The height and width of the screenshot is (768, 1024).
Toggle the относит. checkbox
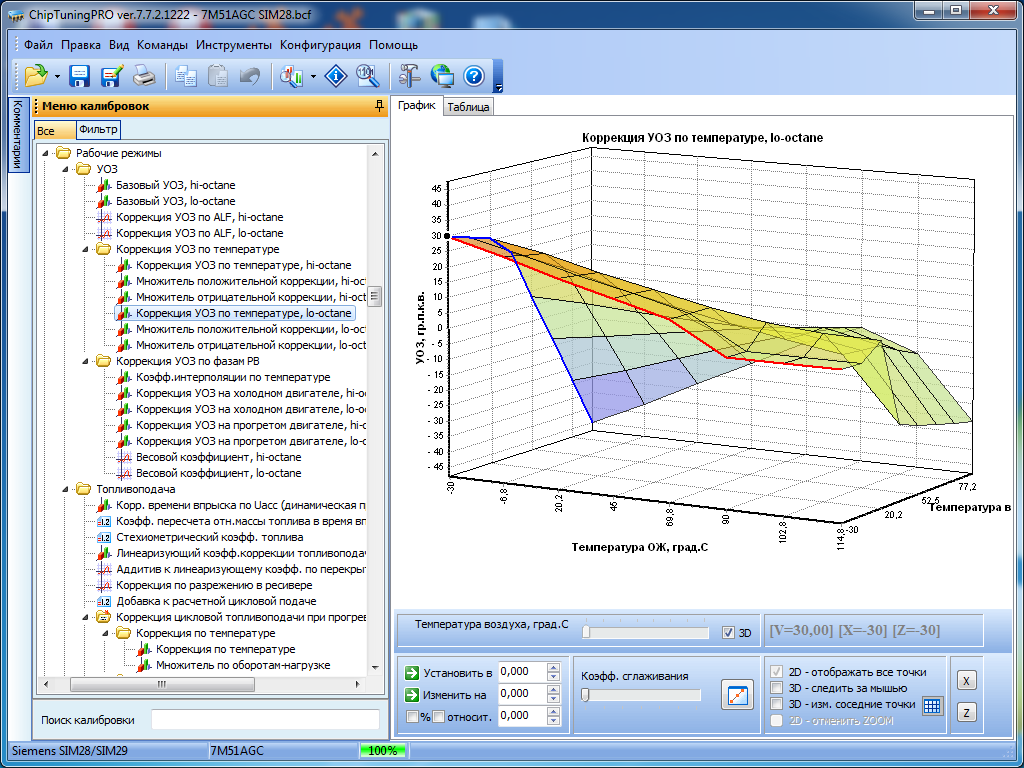438,717
